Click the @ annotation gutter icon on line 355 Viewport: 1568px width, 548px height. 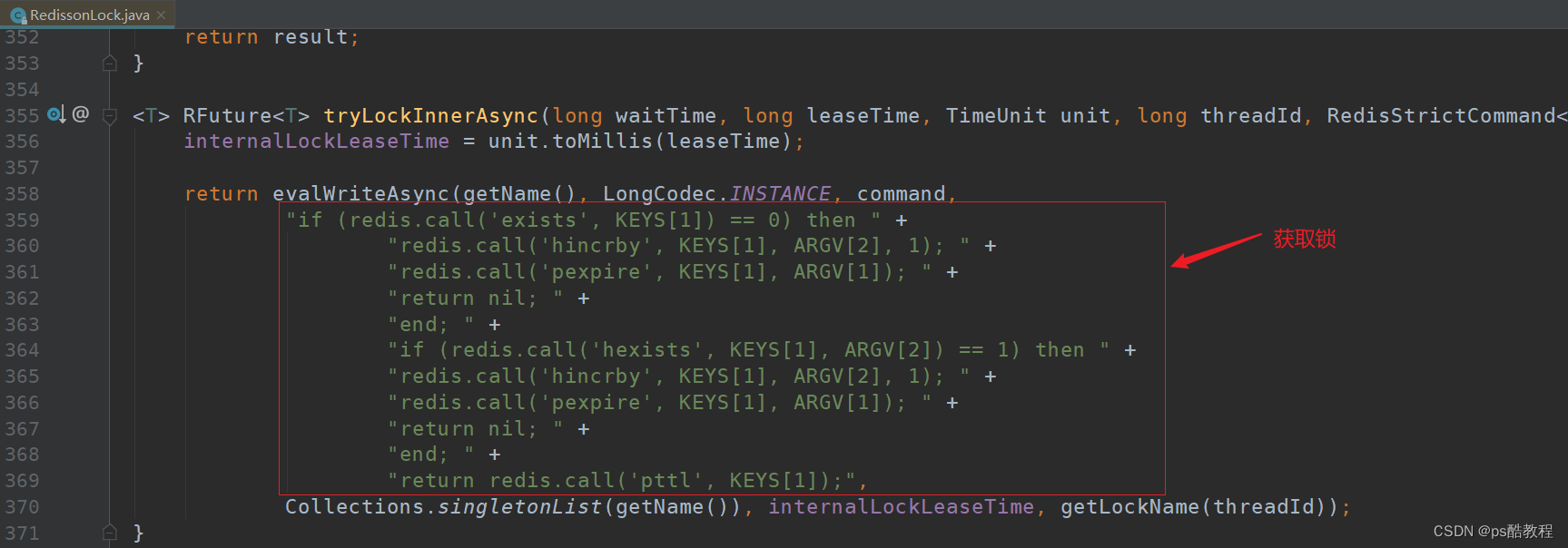tap(81, 114)
